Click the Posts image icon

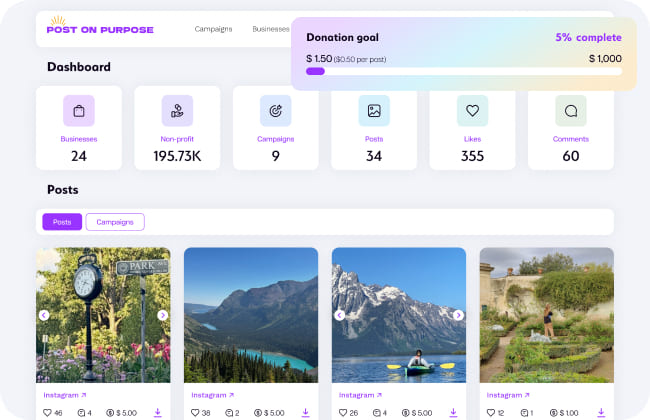pos(374,110)
